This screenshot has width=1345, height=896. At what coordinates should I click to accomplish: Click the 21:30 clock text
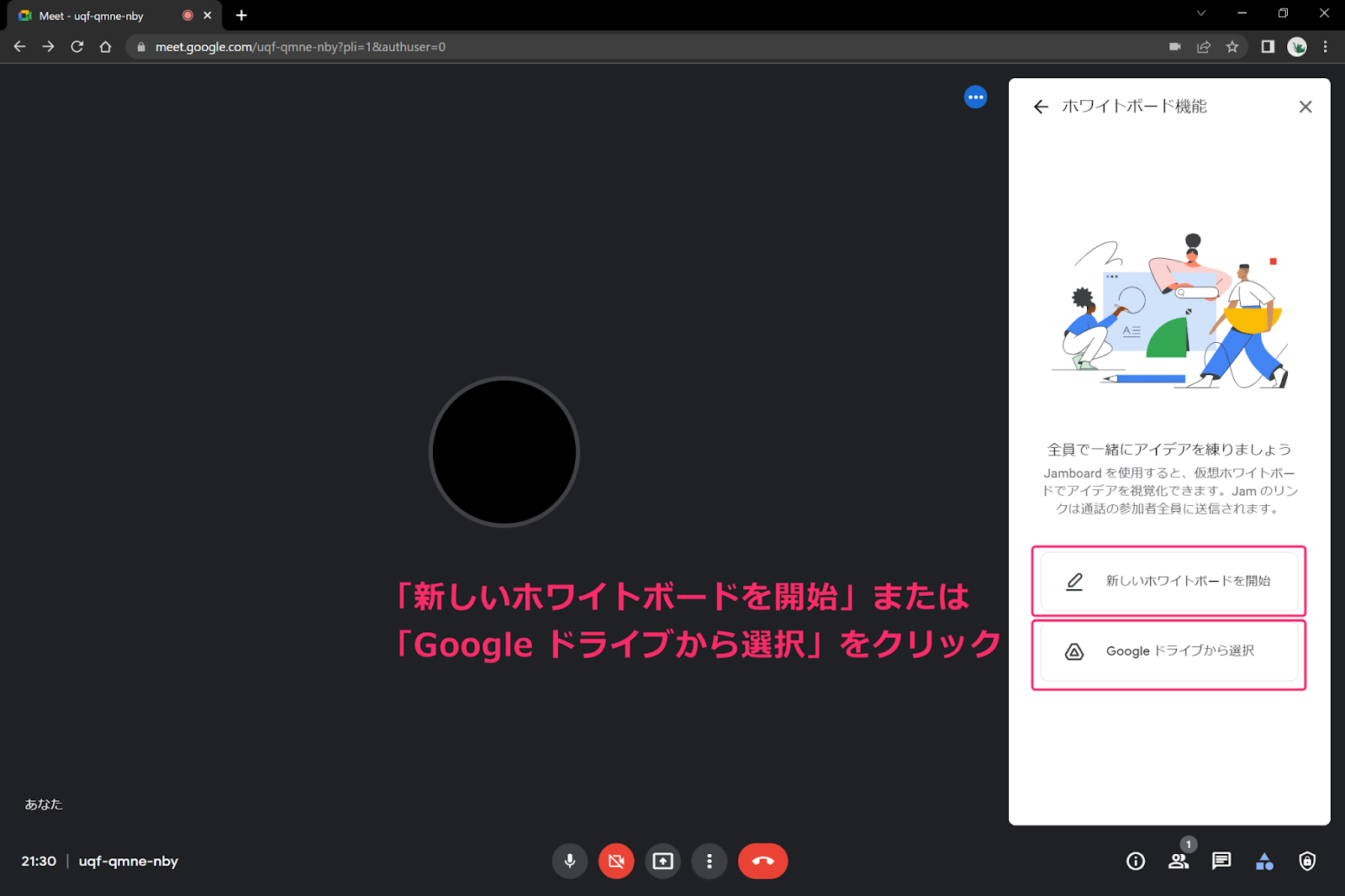click(39, 861)
